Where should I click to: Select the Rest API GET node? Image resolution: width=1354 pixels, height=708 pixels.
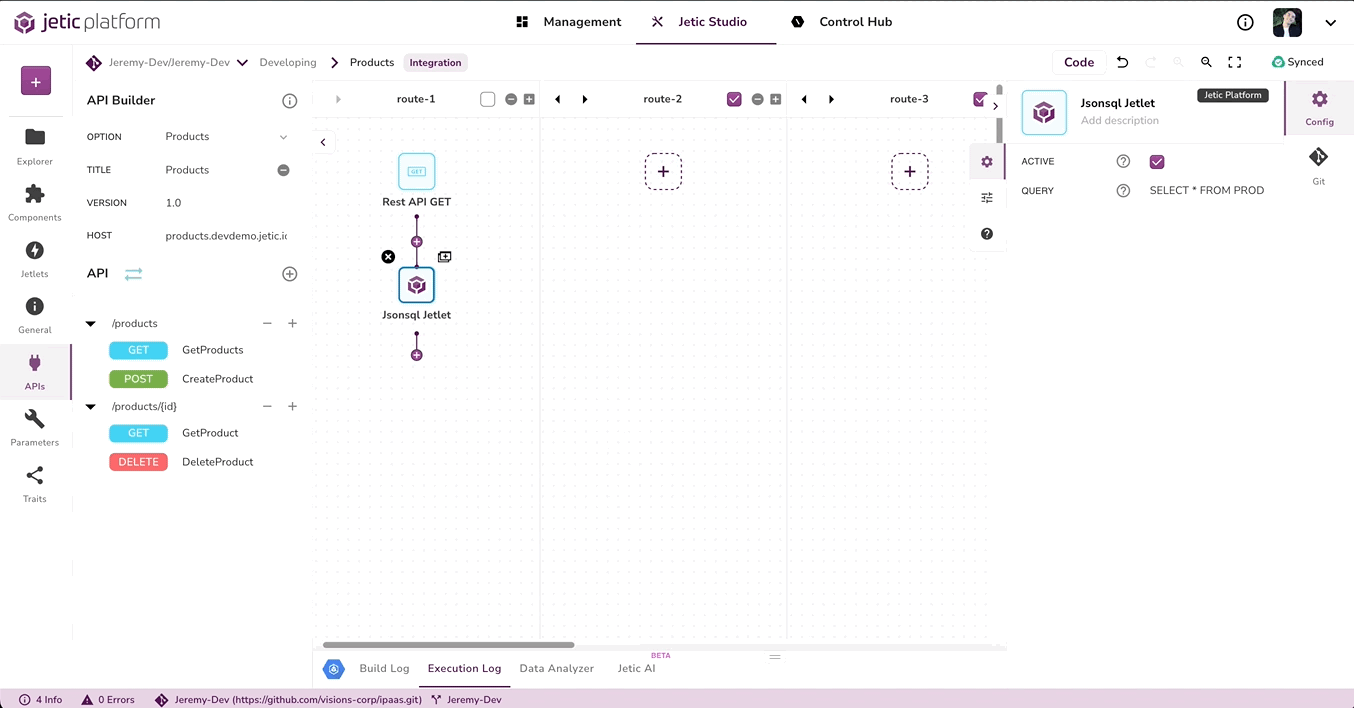(x=417, y=172)
